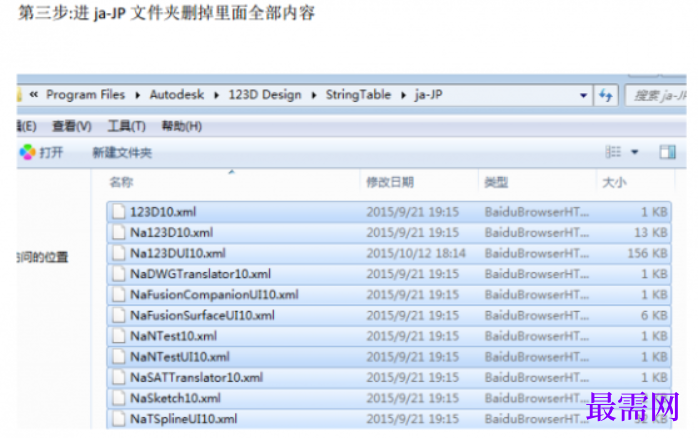The height and width of the screenshot is (438, 698).
Task: Click the file icon of NaNTestUI10.xml
Action: click(119, 357)
